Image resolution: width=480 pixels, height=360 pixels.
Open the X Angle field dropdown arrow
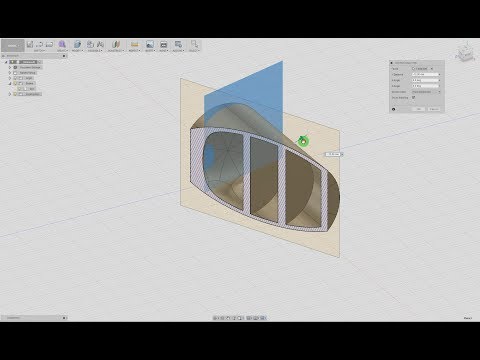pos(440,80)
